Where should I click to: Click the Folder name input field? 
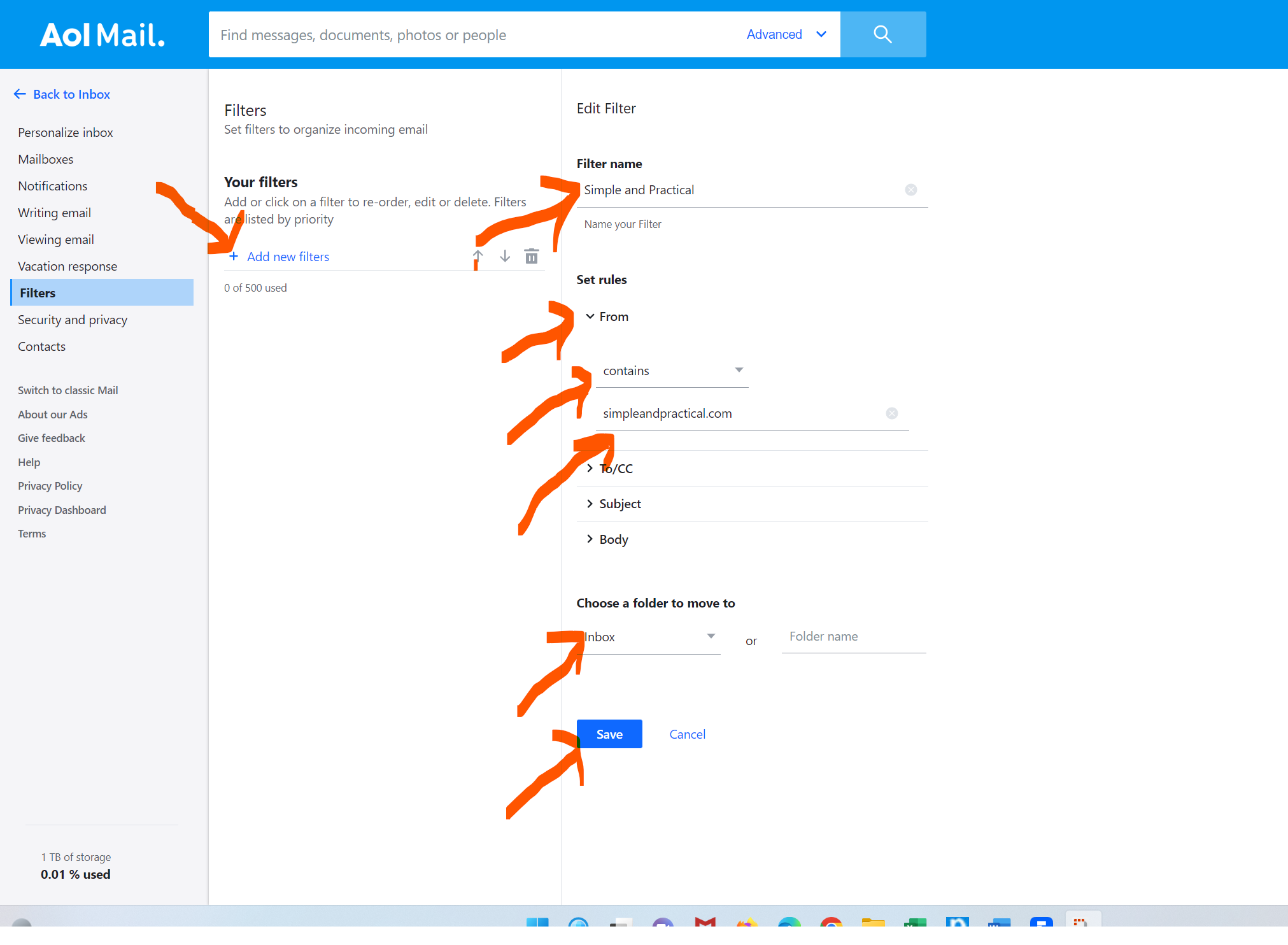(853, 637)
